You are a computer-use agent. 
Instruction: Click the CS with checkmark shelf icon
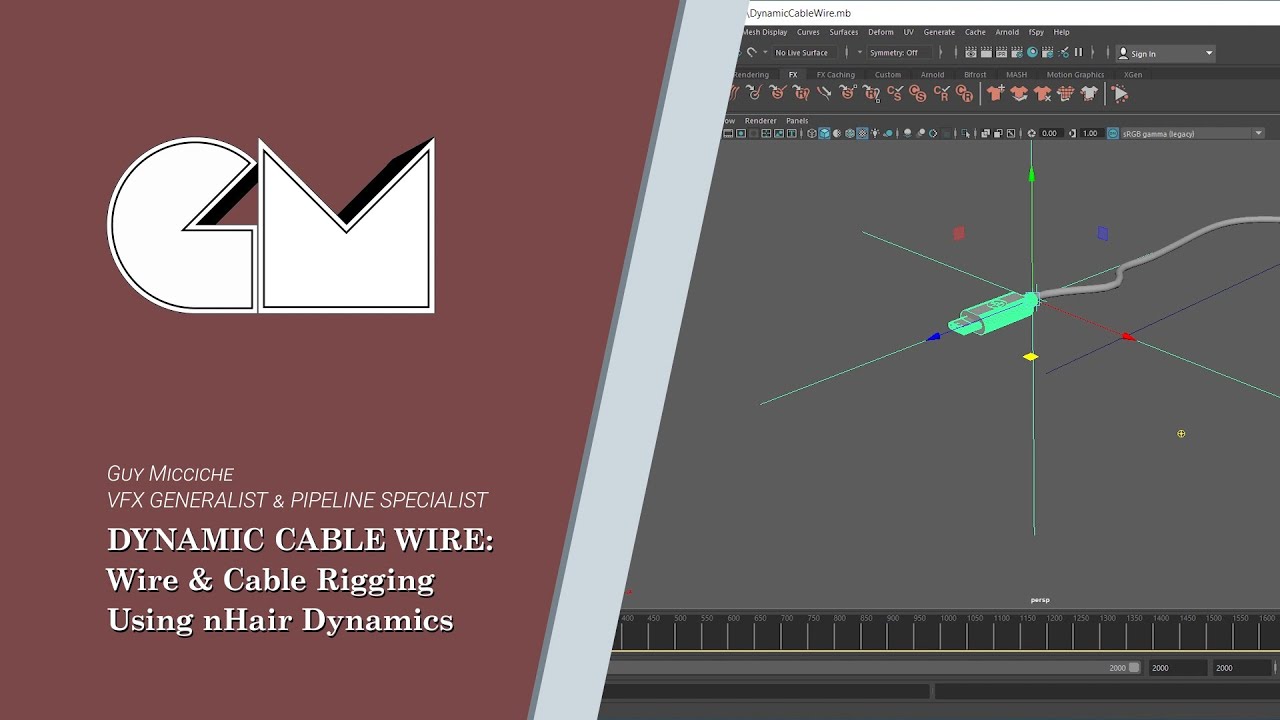pos(895,93)
